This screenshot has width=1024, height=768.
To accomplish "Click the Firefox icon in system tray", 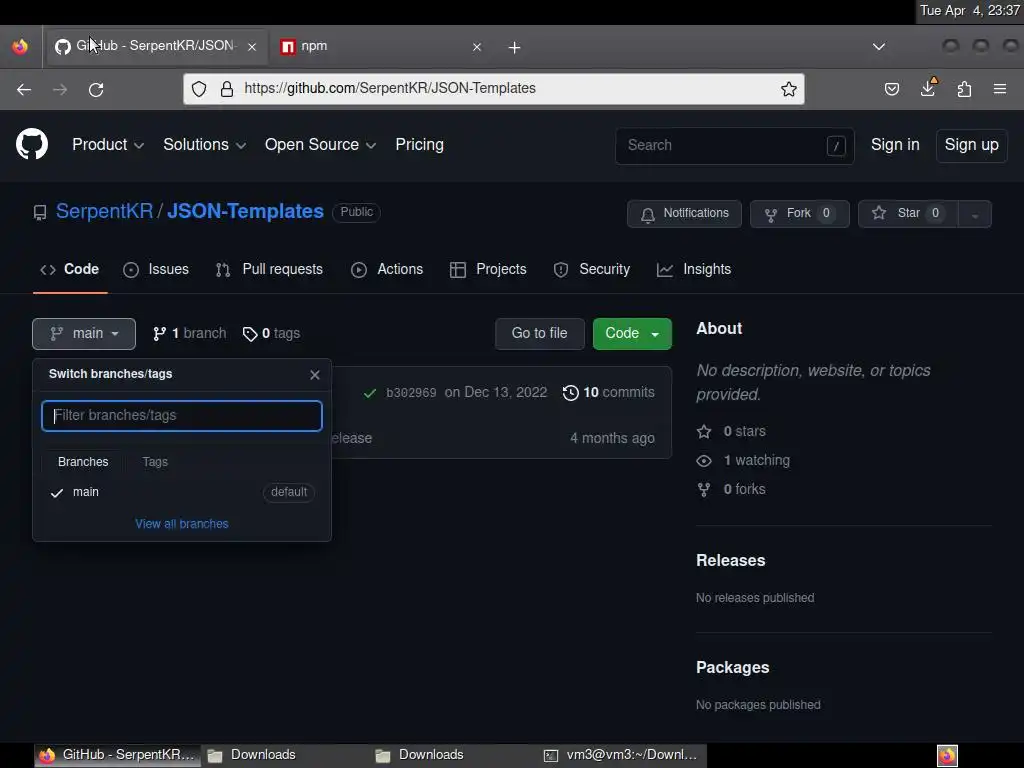I will click(947, 756).
